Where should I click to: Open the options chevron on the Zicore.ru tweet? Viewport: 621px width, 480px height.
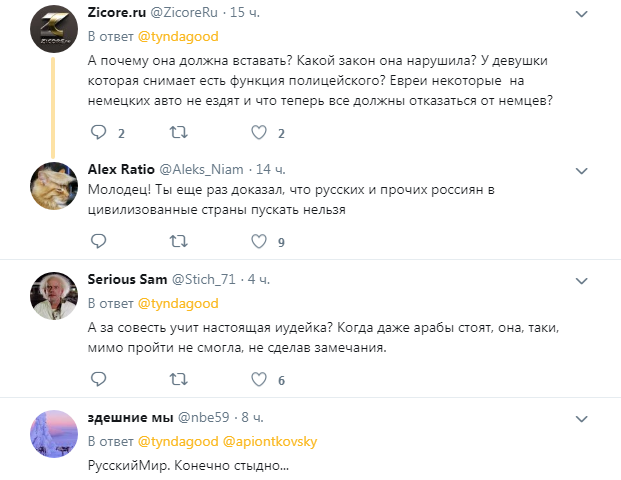point(581,14)
